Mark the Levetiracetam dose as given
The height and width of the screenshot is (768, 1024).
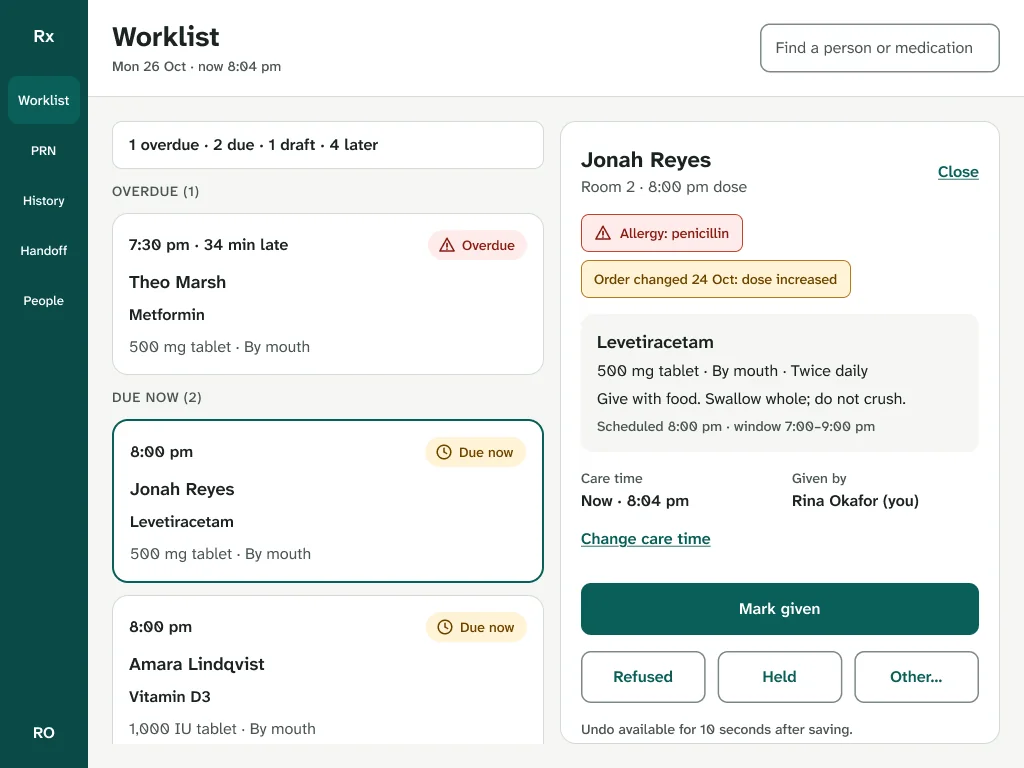[x=780, y=609]
